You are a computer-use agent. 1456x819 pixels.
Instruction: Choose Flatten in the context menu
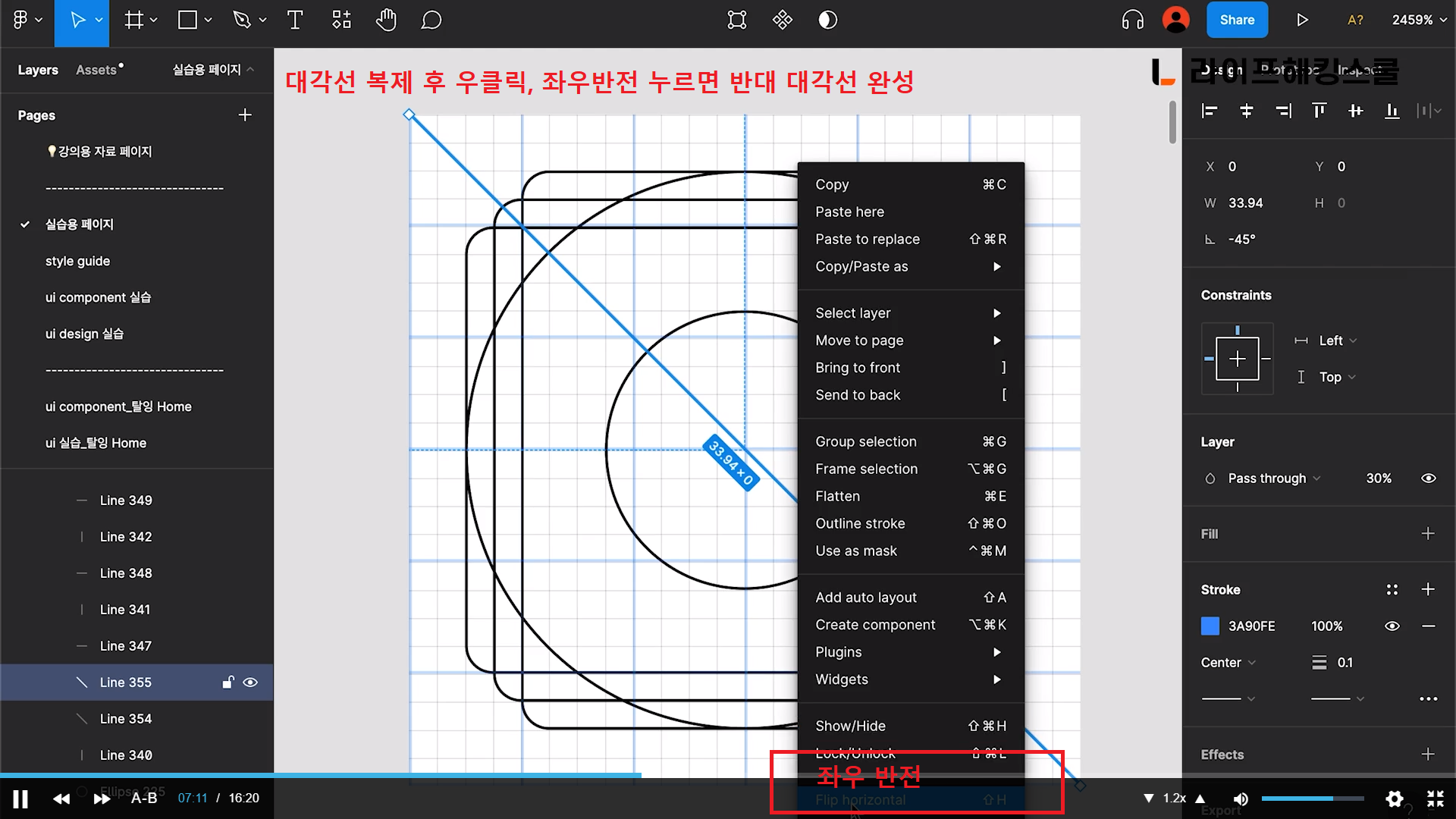tap(837, 496)
